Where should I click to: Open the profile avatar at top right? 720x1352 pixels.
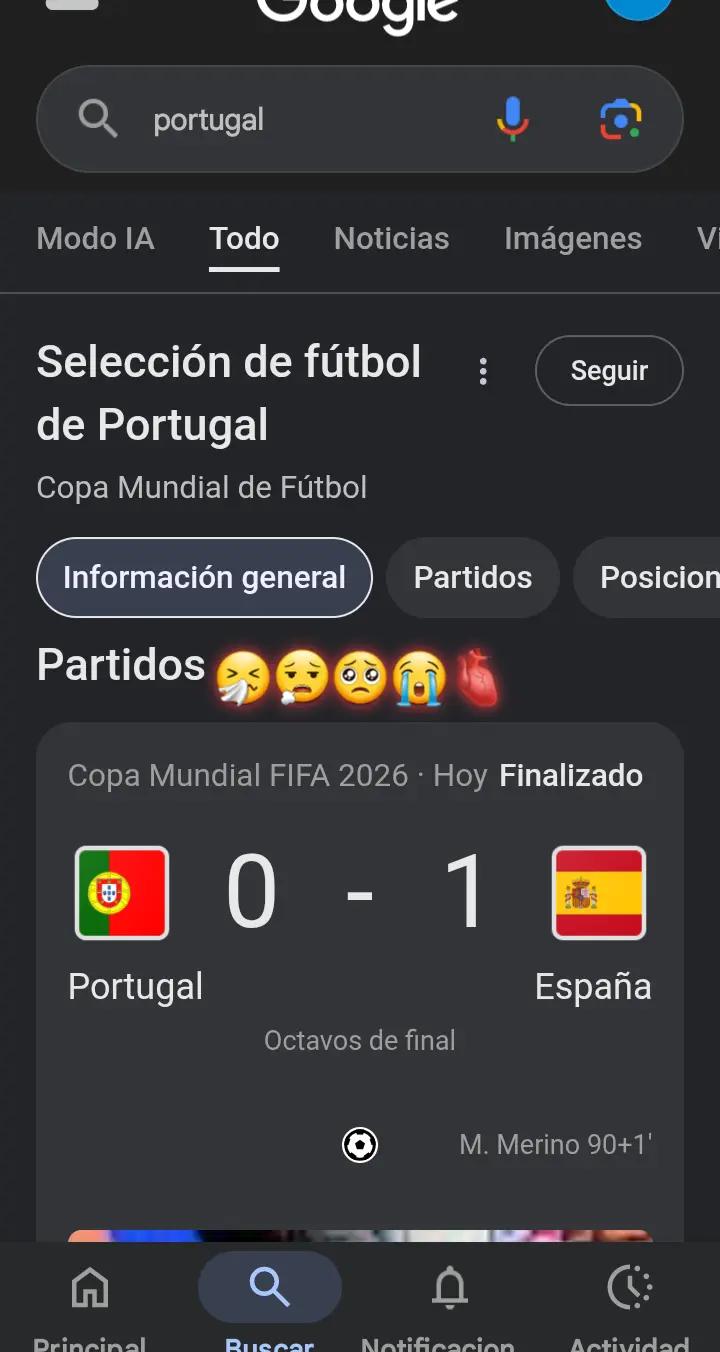click(x=638, y=6)
